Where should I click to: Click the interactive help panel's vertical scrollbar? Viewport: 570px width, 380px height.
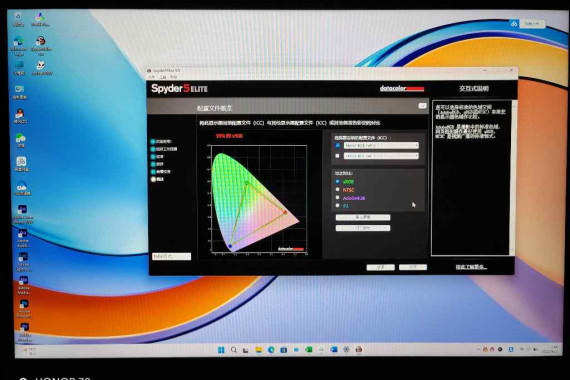(511, 177)
